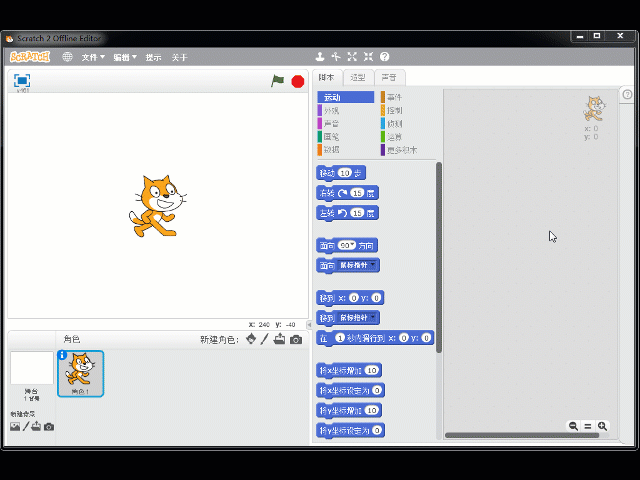Stop the project with red stop button
This screenshot has height=480, width=640.
pos(298,82)
